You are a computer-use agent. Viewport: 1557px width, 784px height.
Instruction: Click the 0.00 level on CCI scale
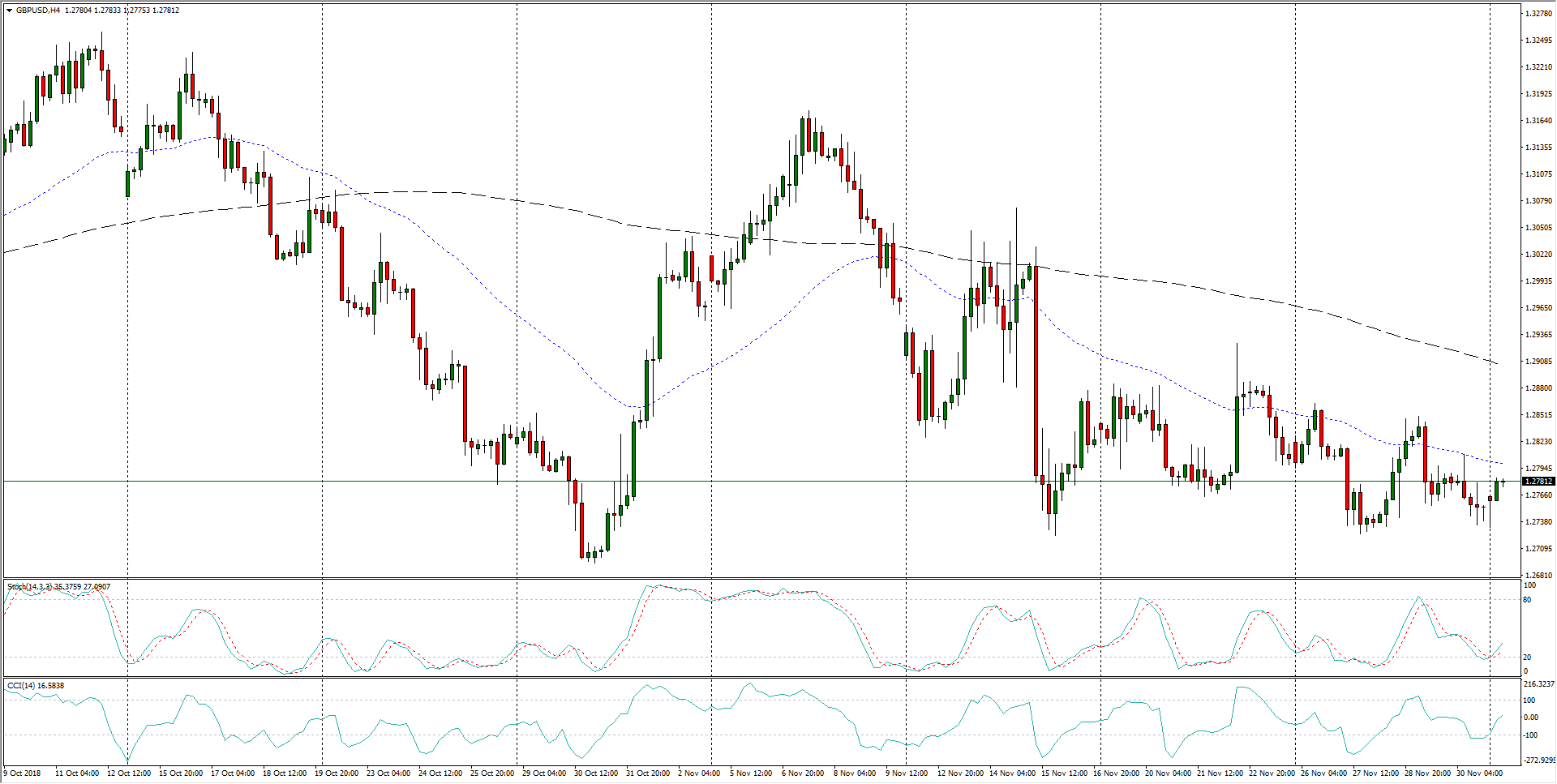click(x=1531, y=718)
